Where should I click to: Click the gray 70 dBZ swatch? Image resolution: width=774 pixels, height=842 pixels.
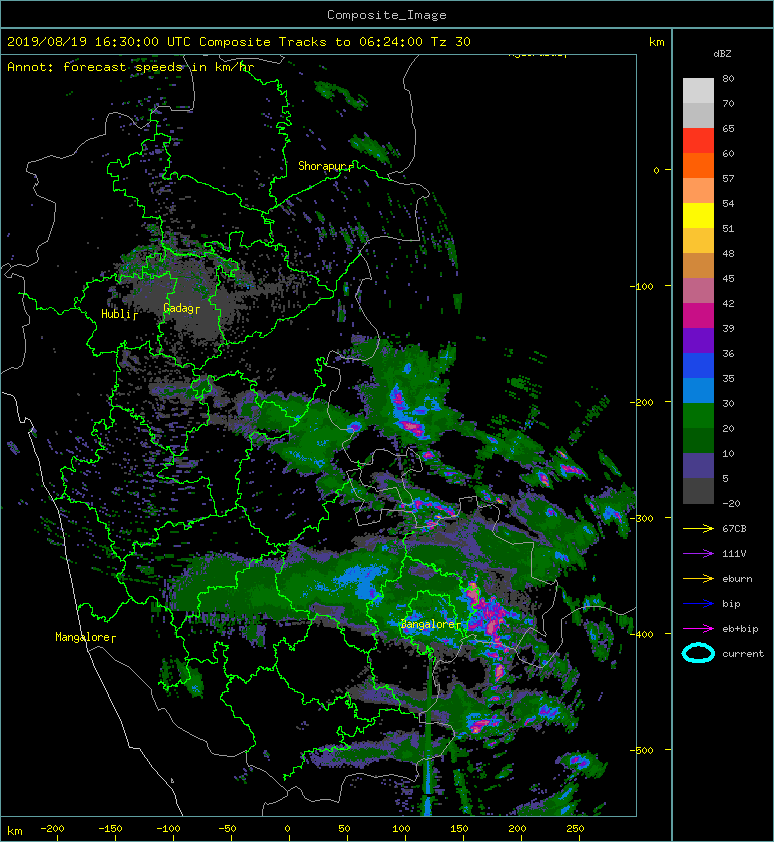pyautogui.click(x=698, y=115)
